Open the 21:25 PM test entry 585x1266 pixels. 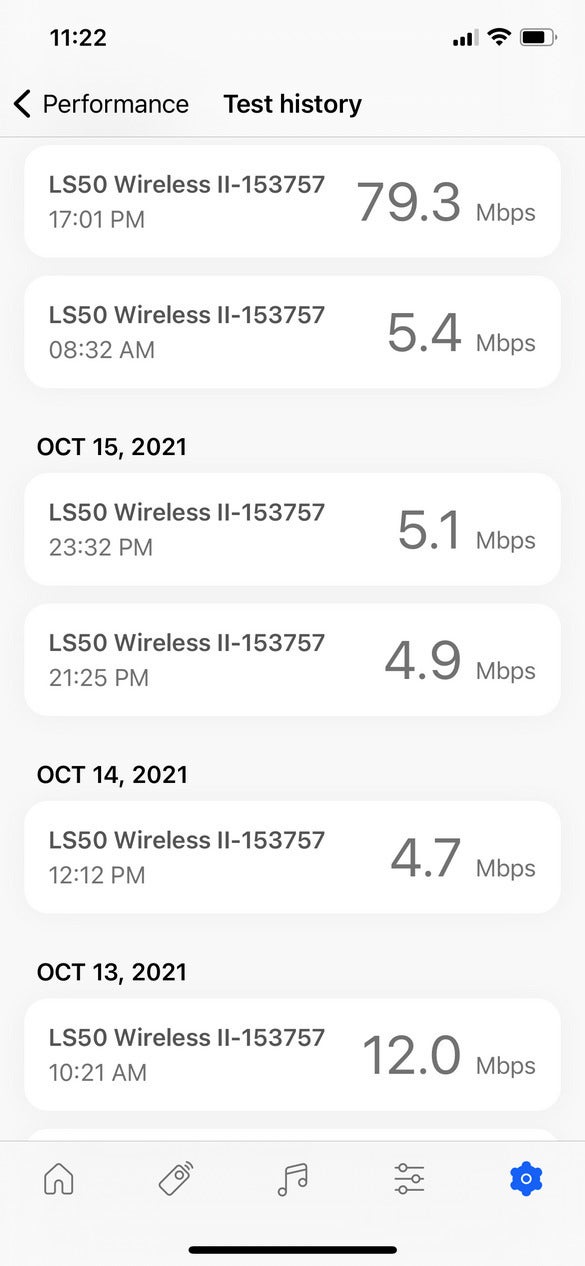pos(292,659)
